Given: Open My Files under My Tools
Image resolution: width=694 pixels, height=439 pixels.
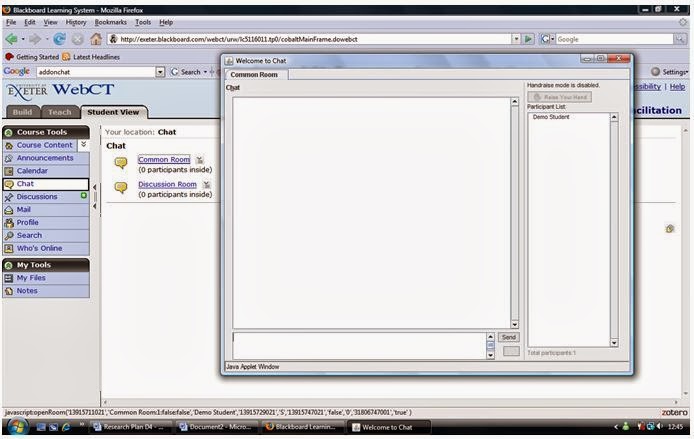Looking at the screenshot, I should 31,277.
